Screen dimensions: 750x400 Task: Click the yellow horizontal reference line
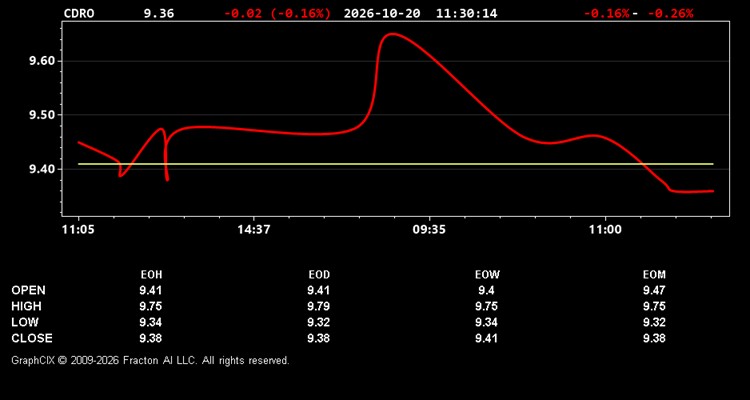[x=396, y=164]
